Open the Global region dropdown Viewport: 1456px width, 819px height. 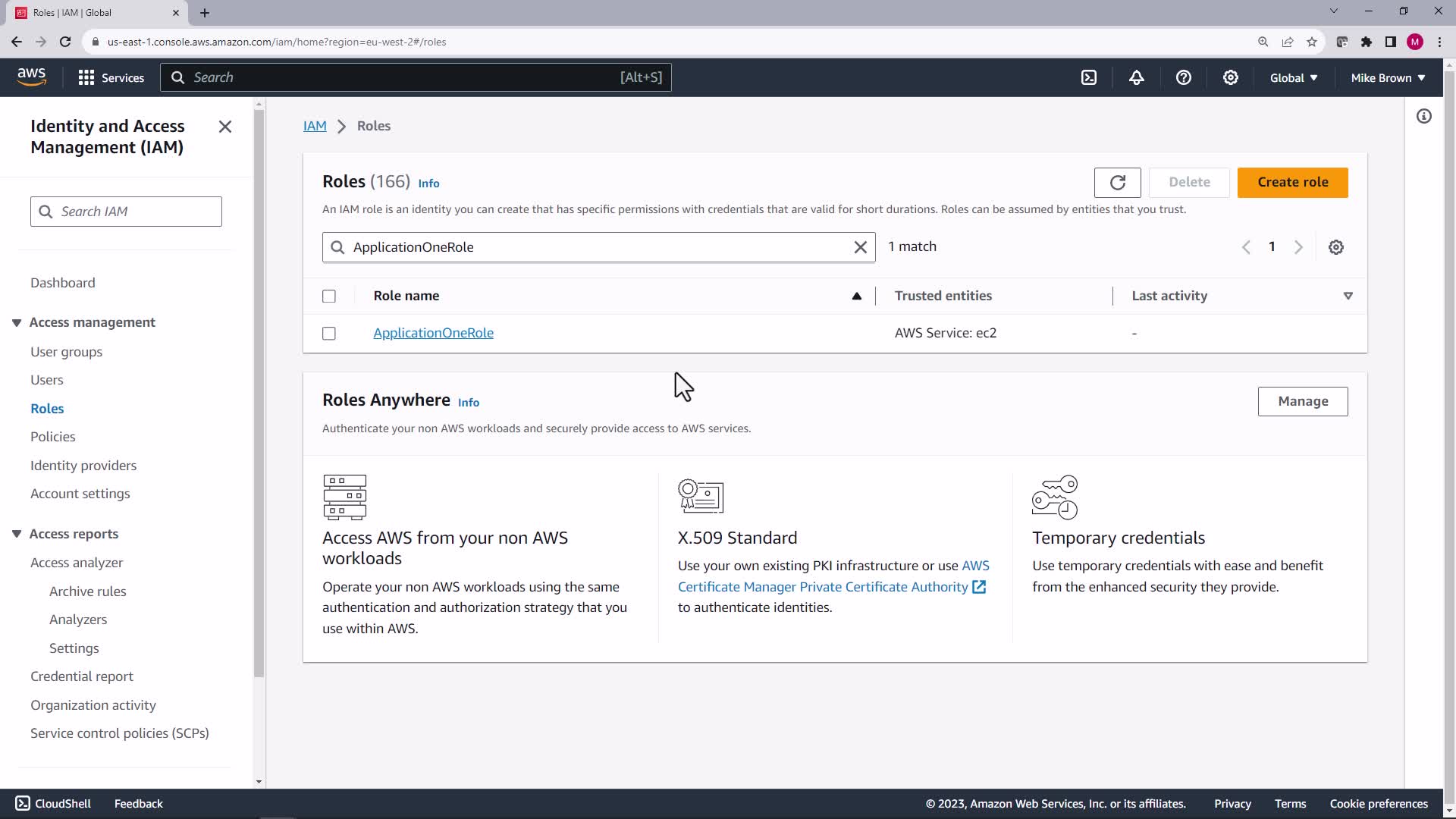[1293, 77]
